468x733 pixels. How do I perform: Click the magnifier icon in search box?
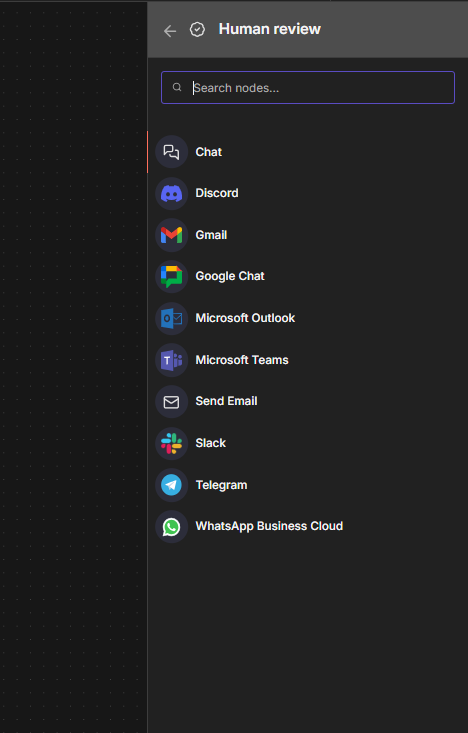[x=177, y=87]
